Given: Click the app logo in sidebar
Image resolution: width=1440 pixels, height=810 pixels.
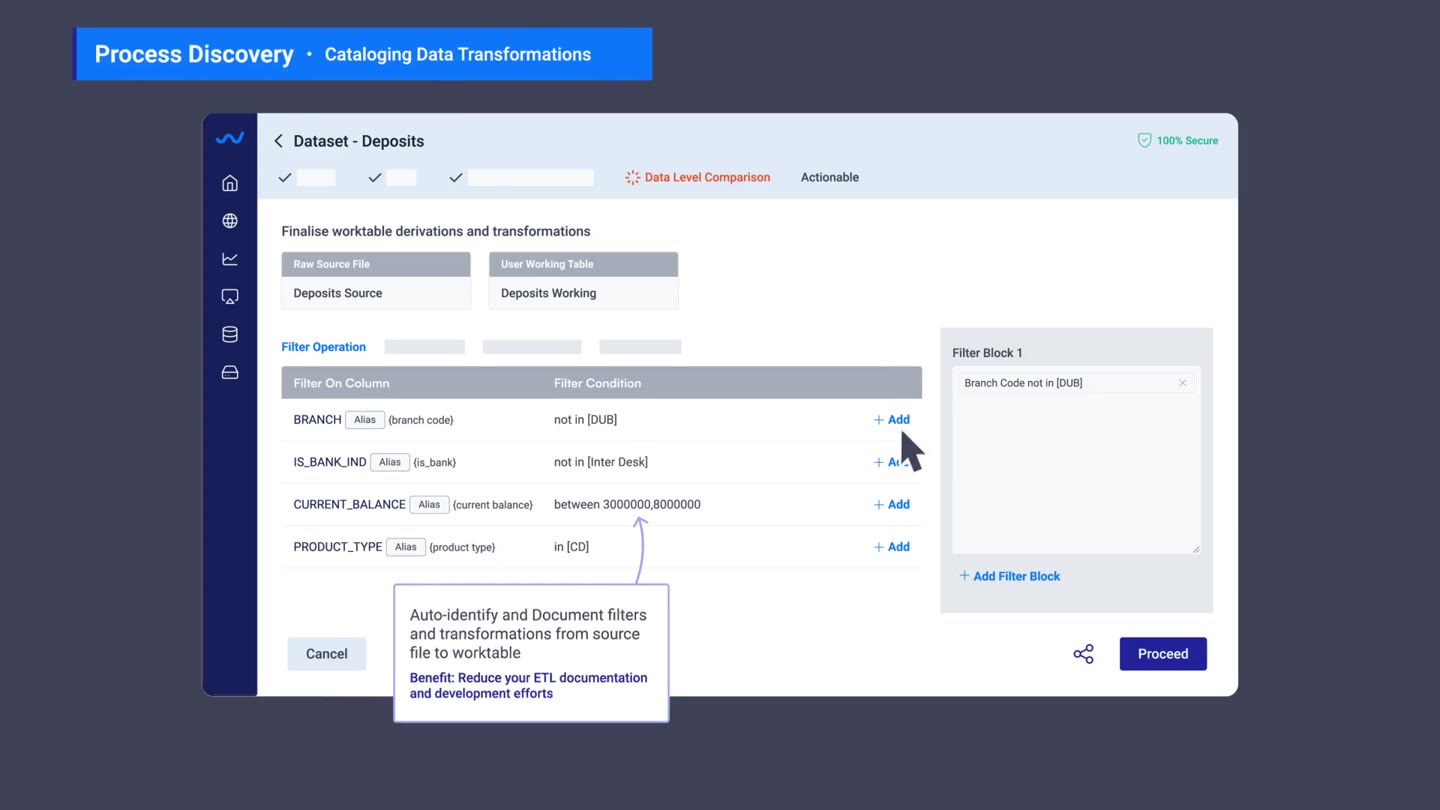Looking at the screenshot, I should 230,139.
